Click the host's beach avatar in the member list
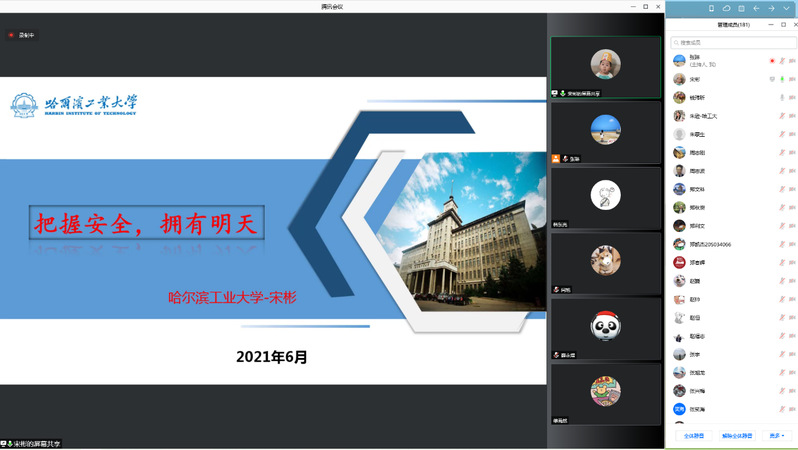Image resolution: width=798 pixels, height=450 pixels. pyautogui.click(x=679, y=61)
